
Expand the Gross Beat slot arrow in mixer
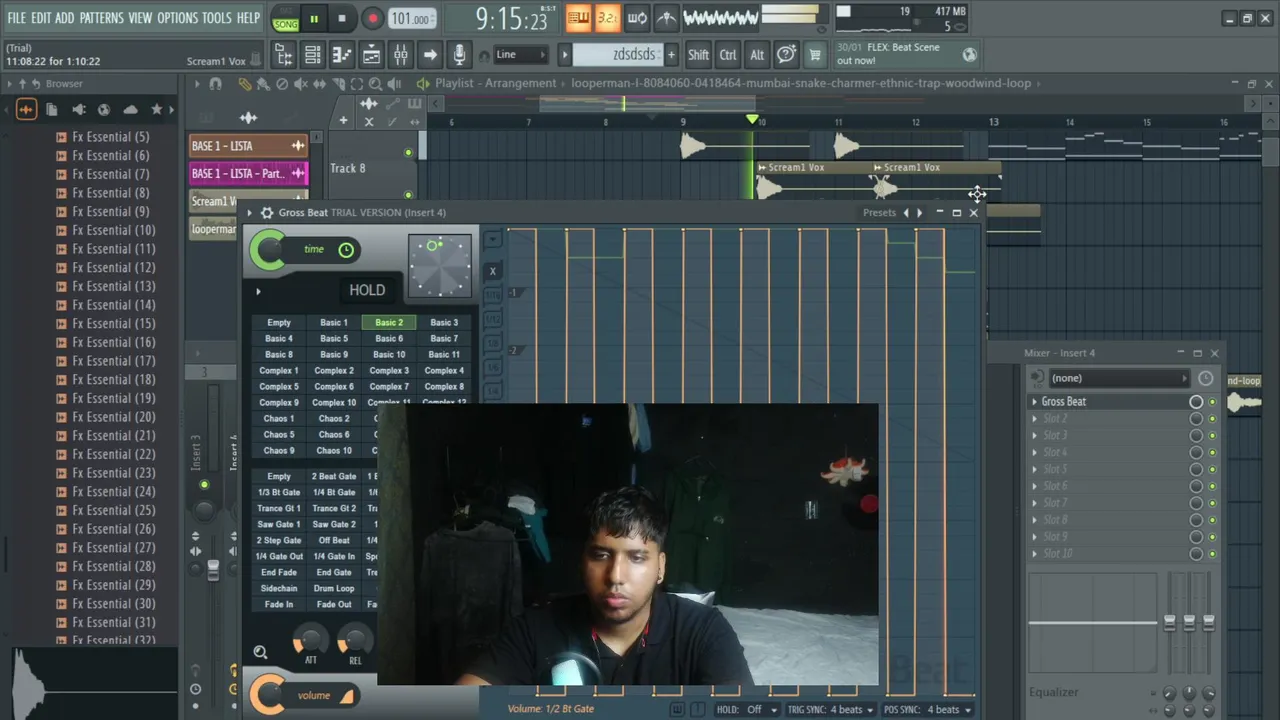1035,402
